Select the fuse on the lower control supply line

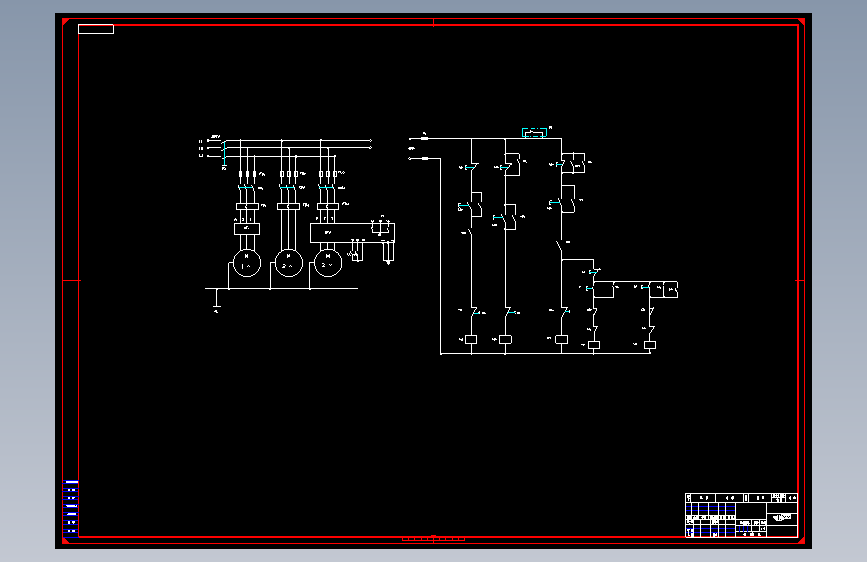(425, 159)
